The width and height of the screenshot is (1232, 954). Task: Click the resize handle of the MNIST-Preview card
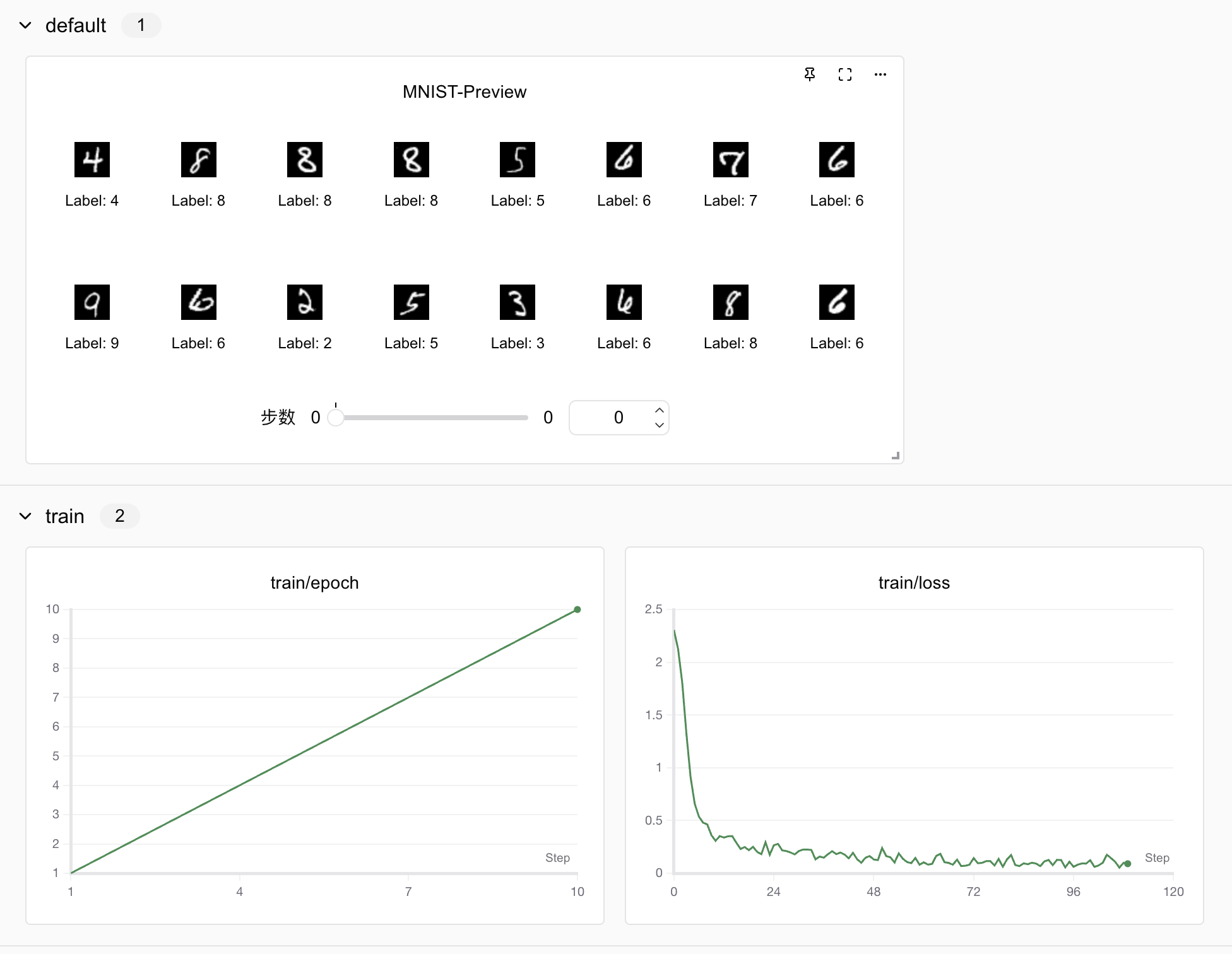[x=896, y=456]
